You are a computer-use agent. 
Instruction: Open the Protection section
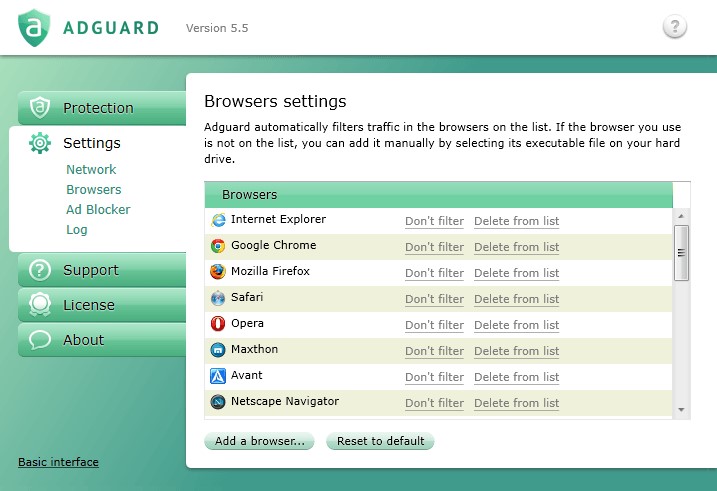[98, 108]
